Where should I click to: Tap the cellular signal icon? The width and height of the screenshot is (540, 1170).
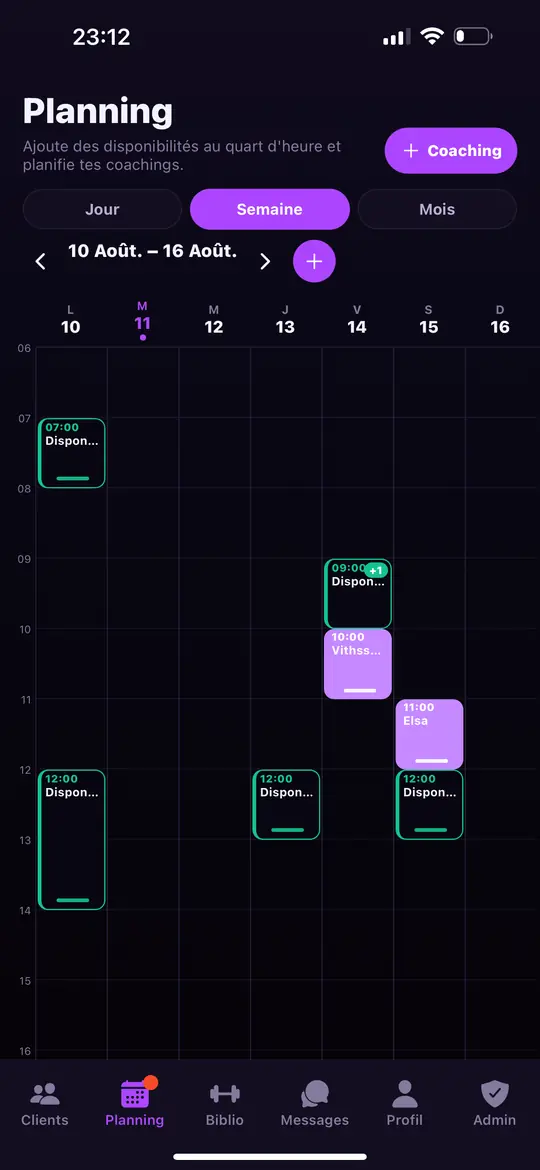396,37
